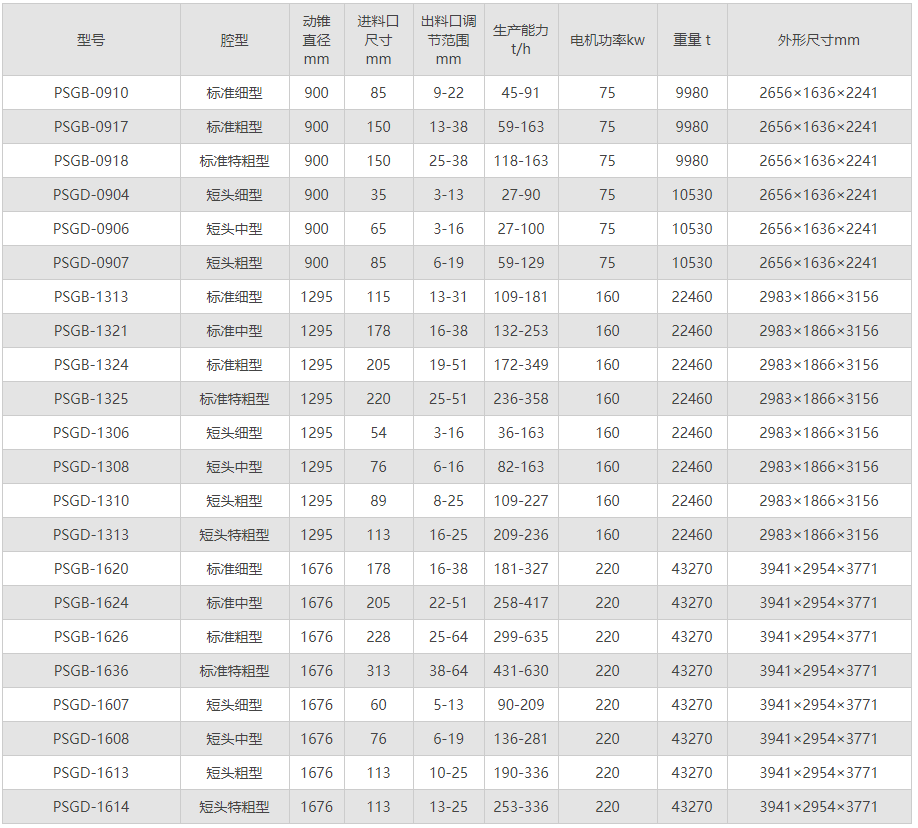Click the PSGD-1310 model cell
The width and height of the screenshot is (918, 828).
pos(91,501)
